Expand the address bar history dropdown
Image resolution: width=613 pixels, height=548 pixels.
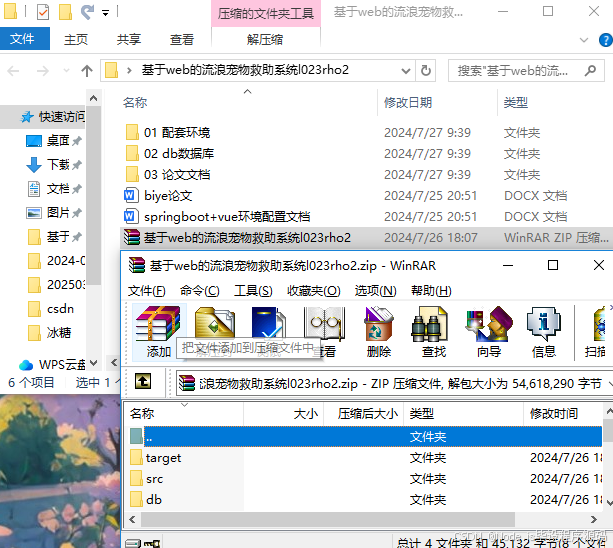(406, 71)
